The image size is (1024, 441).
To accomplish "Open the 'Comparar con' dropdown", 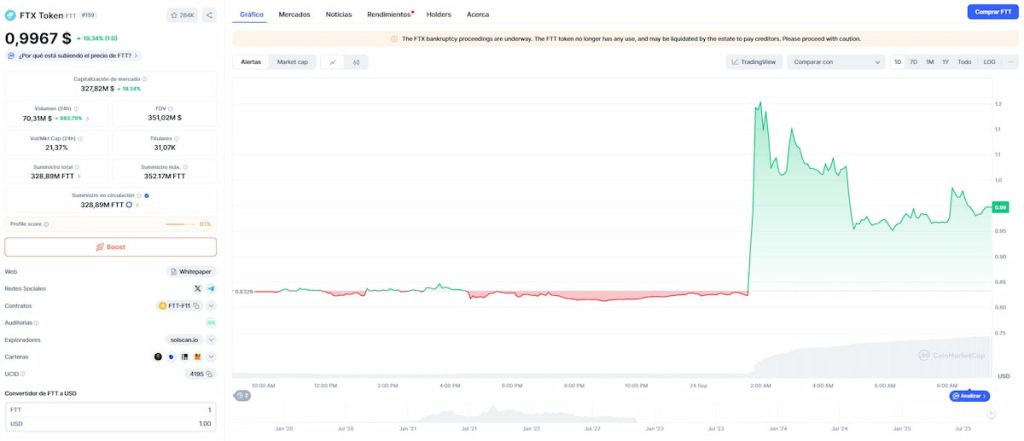I will click(x=836, y=62).
